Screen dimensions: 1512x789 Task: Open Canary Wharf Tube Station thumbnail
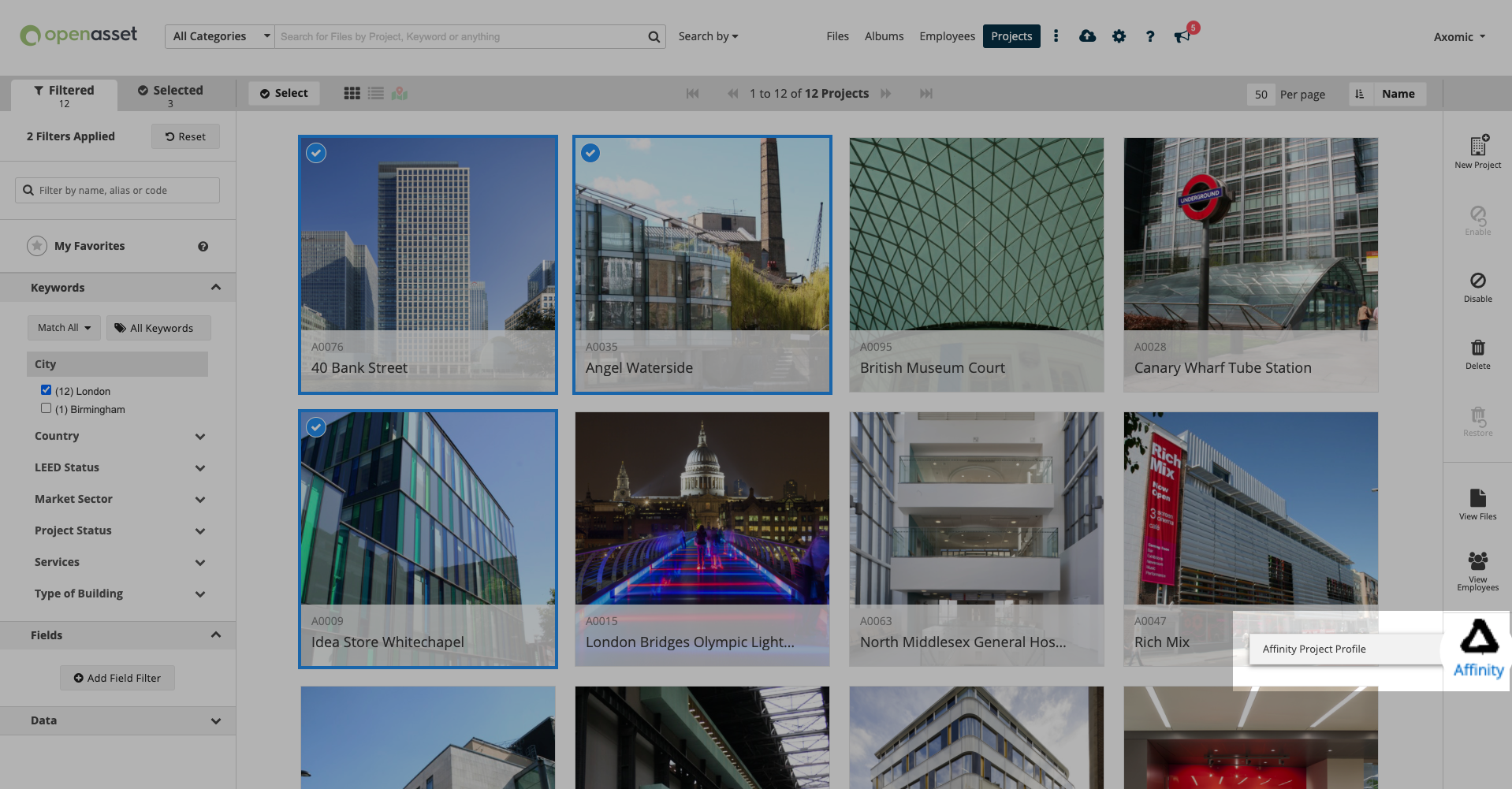point(1251,265)
